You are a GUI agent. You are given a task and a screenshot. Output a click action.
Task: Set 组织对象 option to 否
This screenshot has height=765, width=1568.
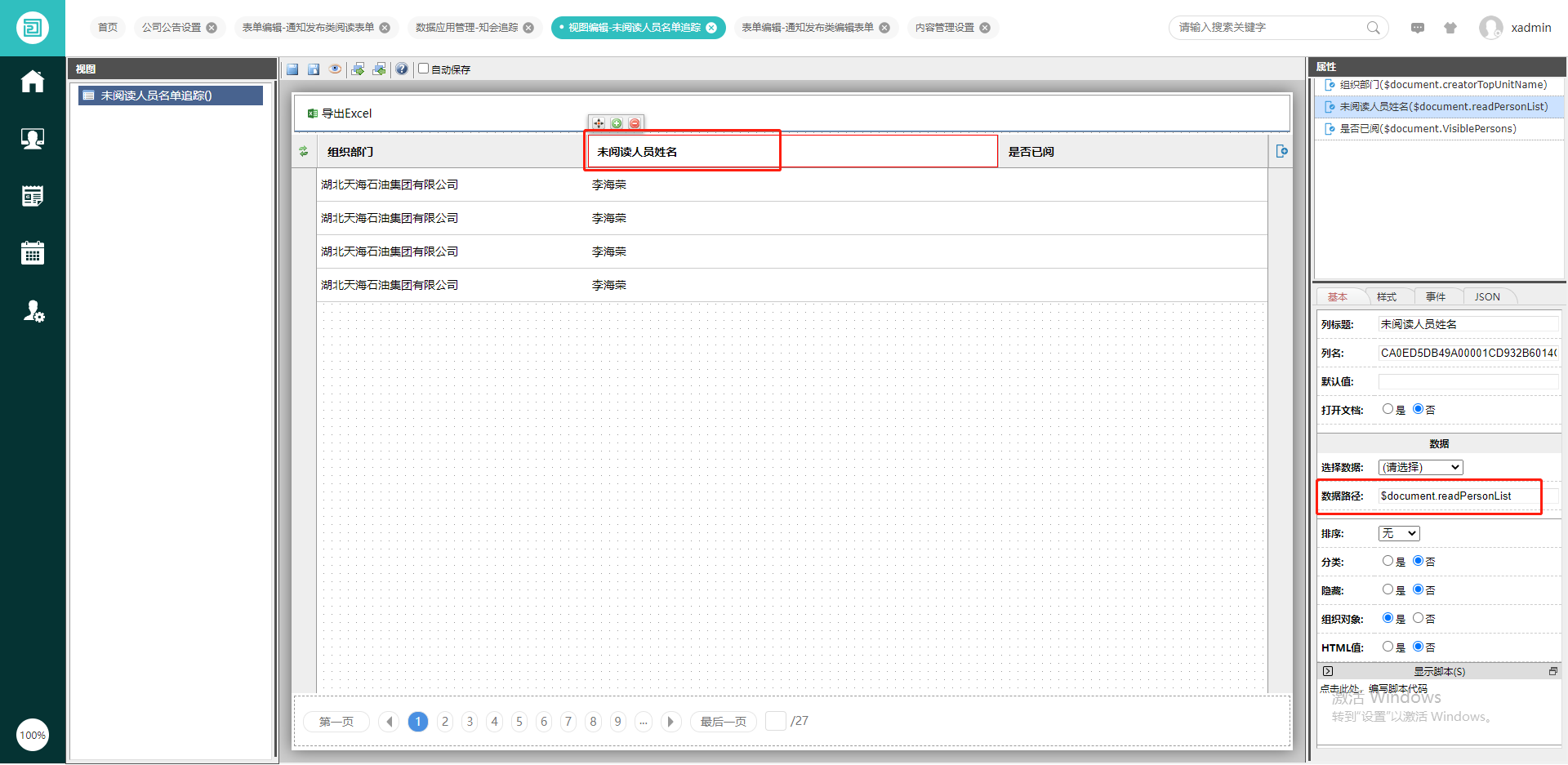(x=1418, y=618)
